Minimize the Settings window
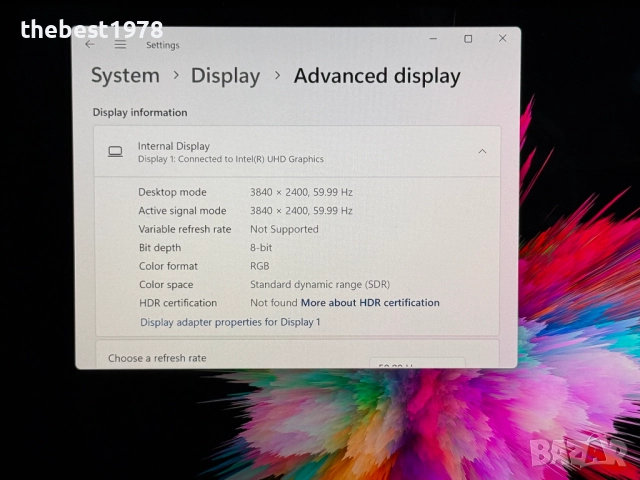 click(x=433, y=39)
